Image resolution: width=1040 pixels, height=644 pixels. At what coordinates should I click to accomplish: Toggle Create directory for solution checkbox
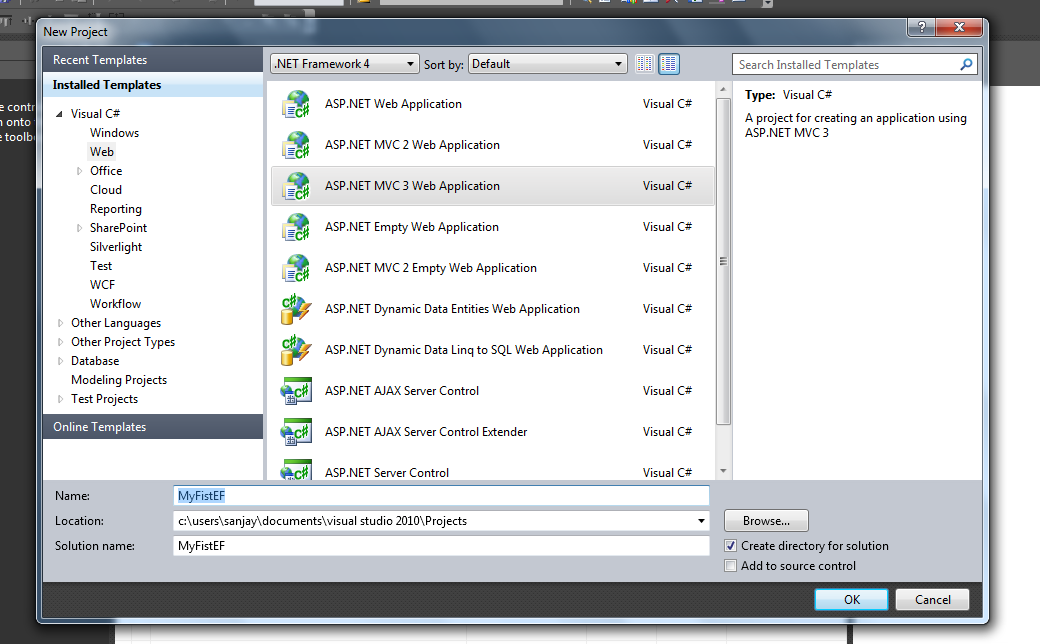(730, 546)
